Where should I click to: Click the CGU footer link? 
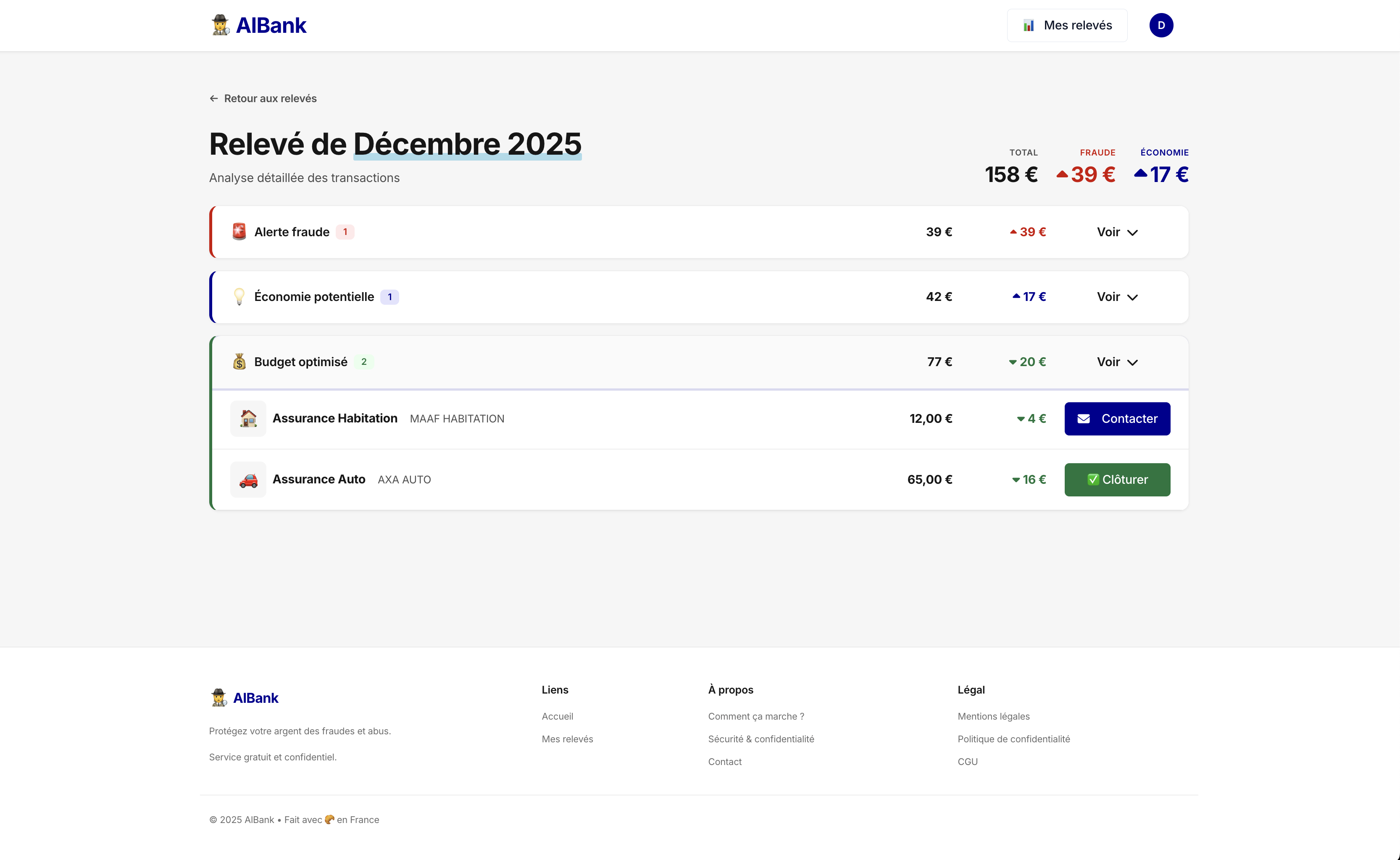tap(968, 762)
